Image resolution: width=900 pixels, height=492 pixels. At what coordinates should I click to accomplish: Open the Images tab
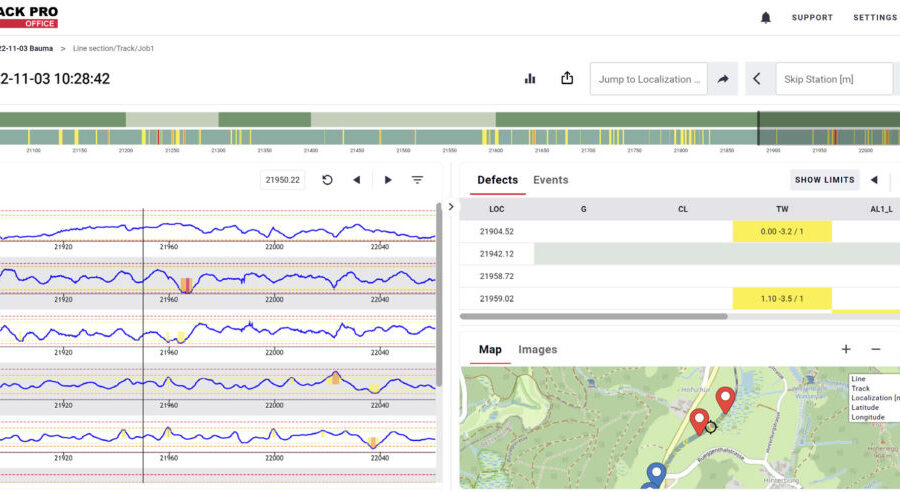[x=537, y=349]
